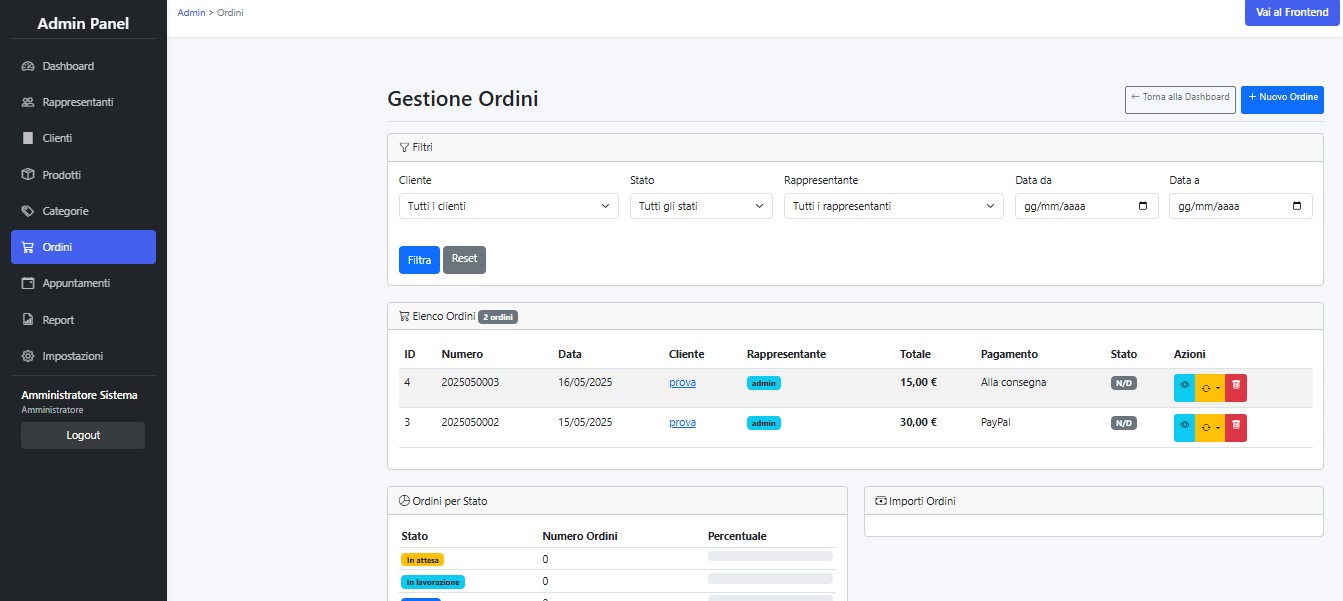Go to Dashboard in the sidebar

(x=68, y=66)
